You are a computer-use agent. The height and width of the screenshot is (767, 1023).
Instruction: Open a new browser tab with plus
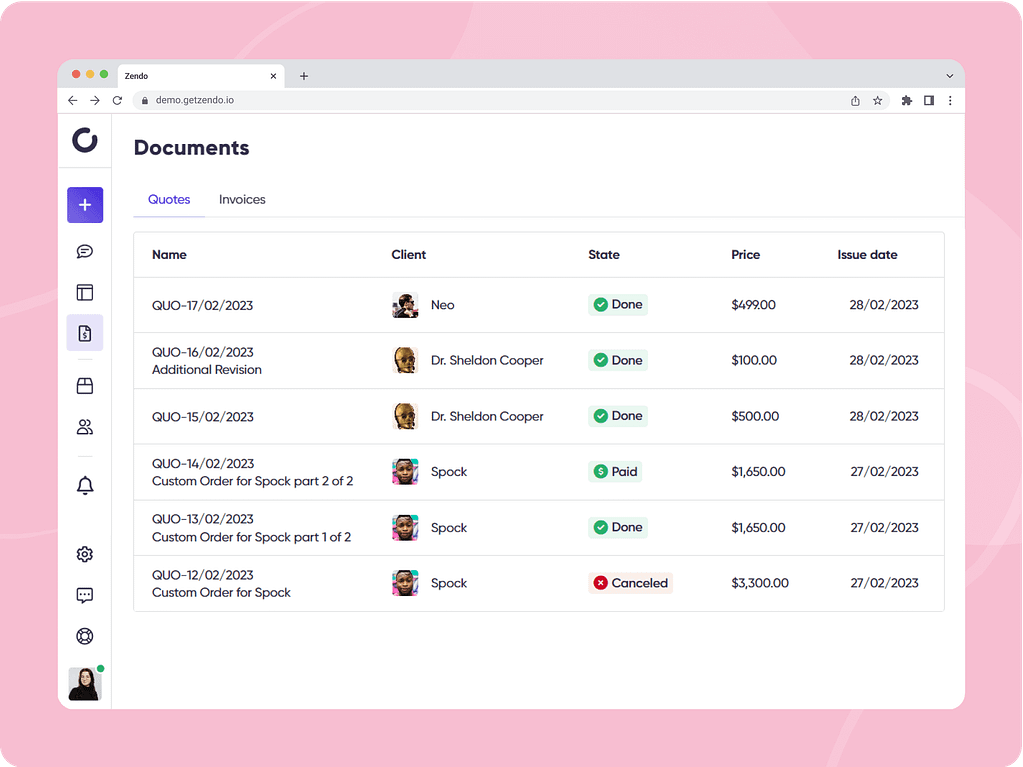click(x=303, y=76)
